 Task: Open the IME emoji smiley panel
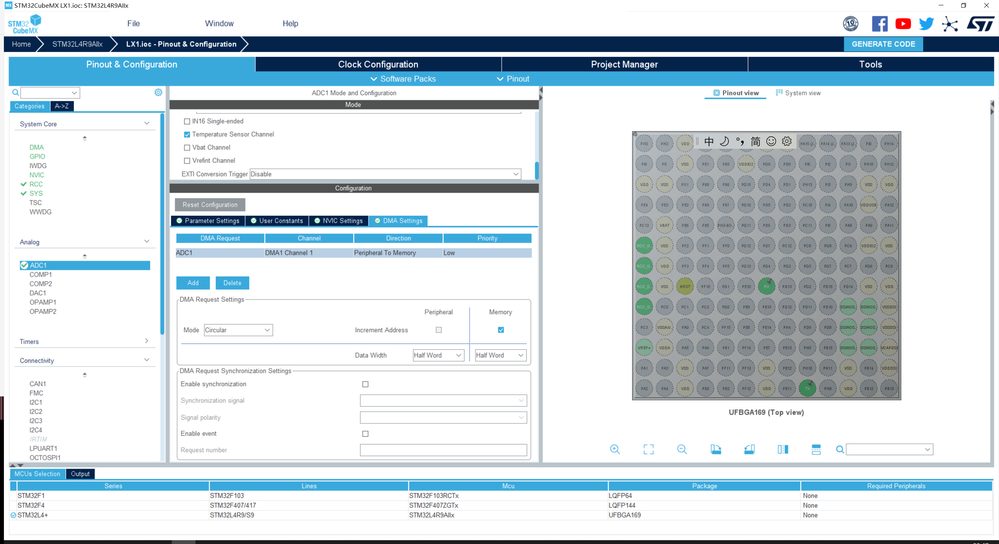point(771,141)
